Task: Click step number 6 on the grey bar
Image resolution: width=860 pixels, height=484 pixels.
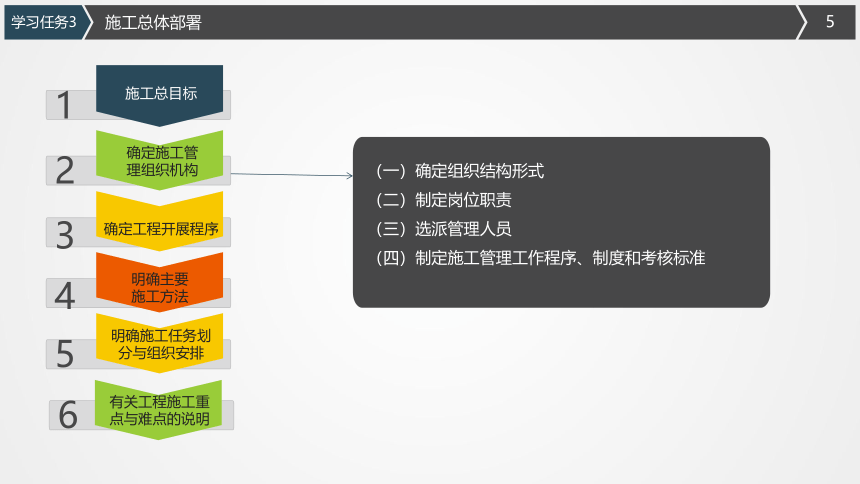Action: point(68,414)
